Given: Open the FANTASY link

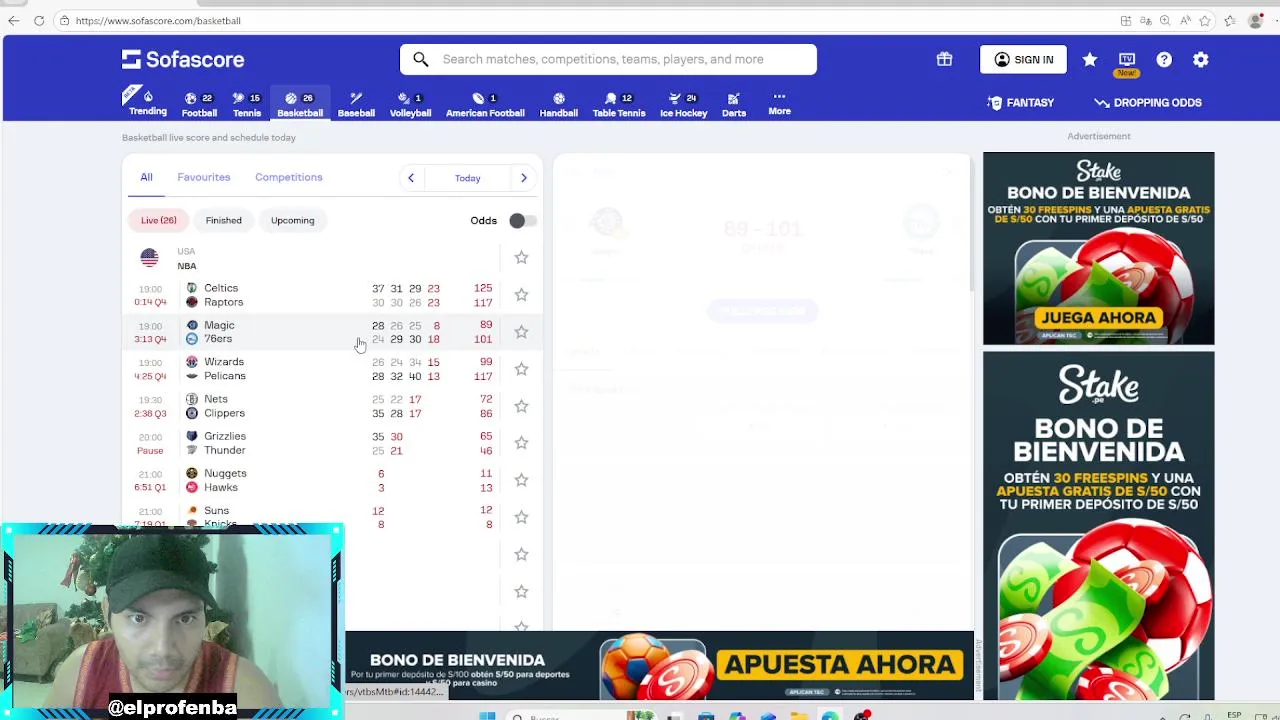Looking at the screenshot, I should 1020,103.
